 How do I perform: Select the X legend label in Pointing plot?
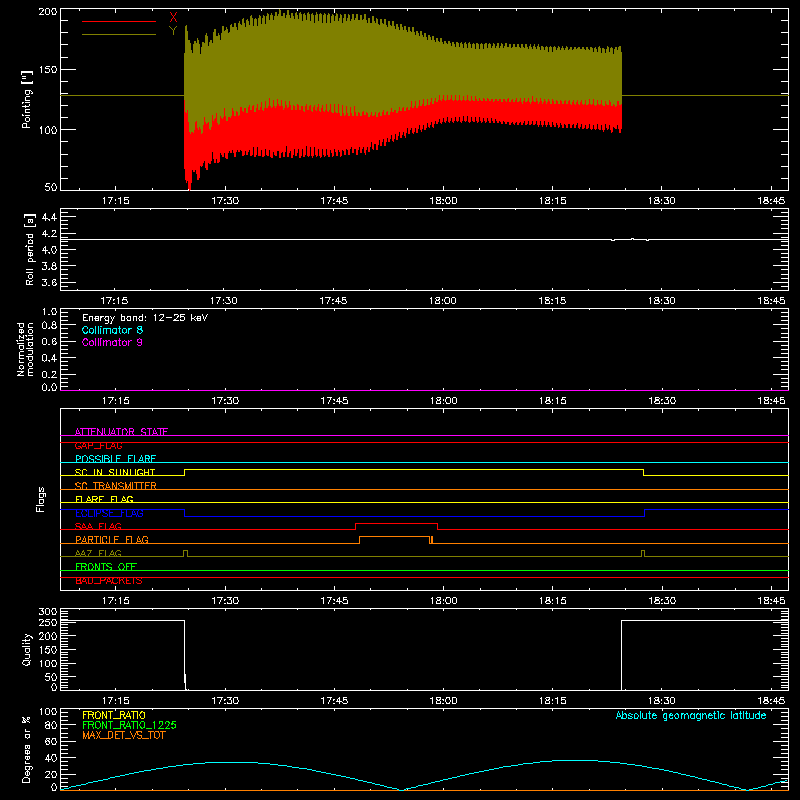click(173, 18)
